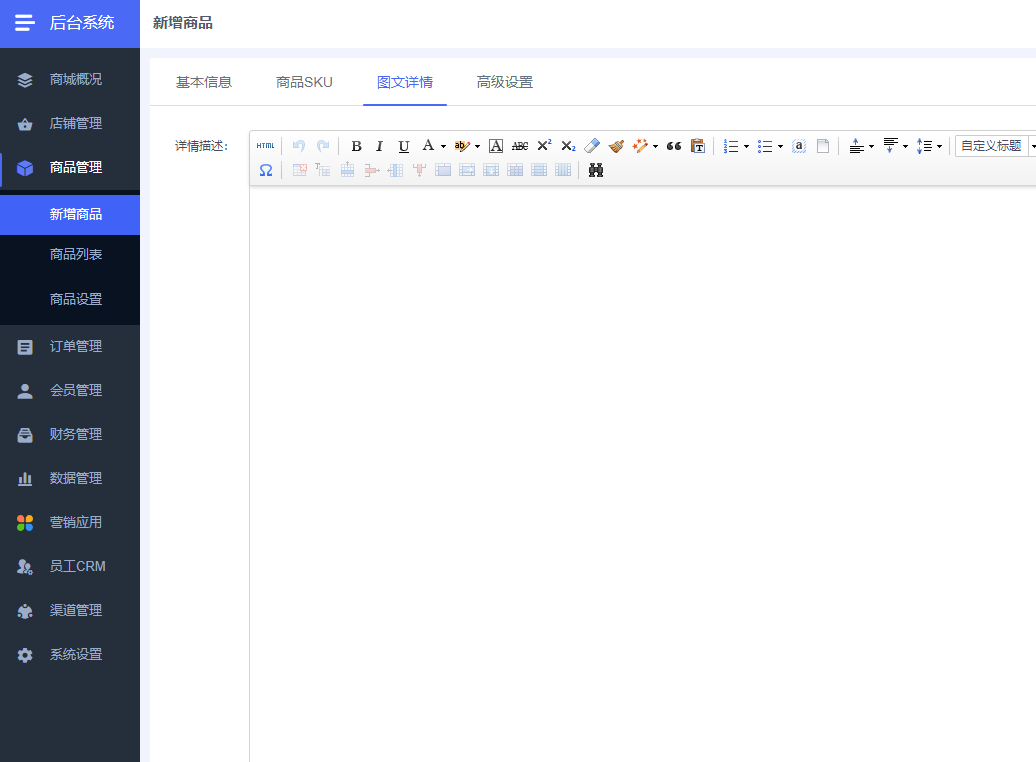This screenshot has width=1036, height=762.
Task: Open 商品列表 in the sidebar submenu
Action: (x=70, y=254)
